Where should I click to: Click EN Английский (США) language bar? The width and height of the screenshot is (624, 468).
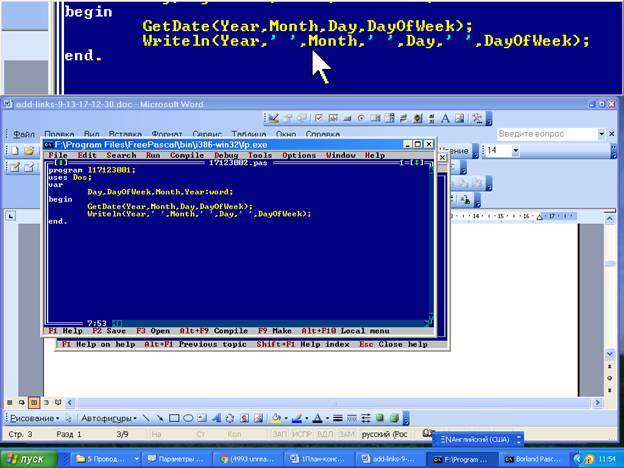(477, 439)
